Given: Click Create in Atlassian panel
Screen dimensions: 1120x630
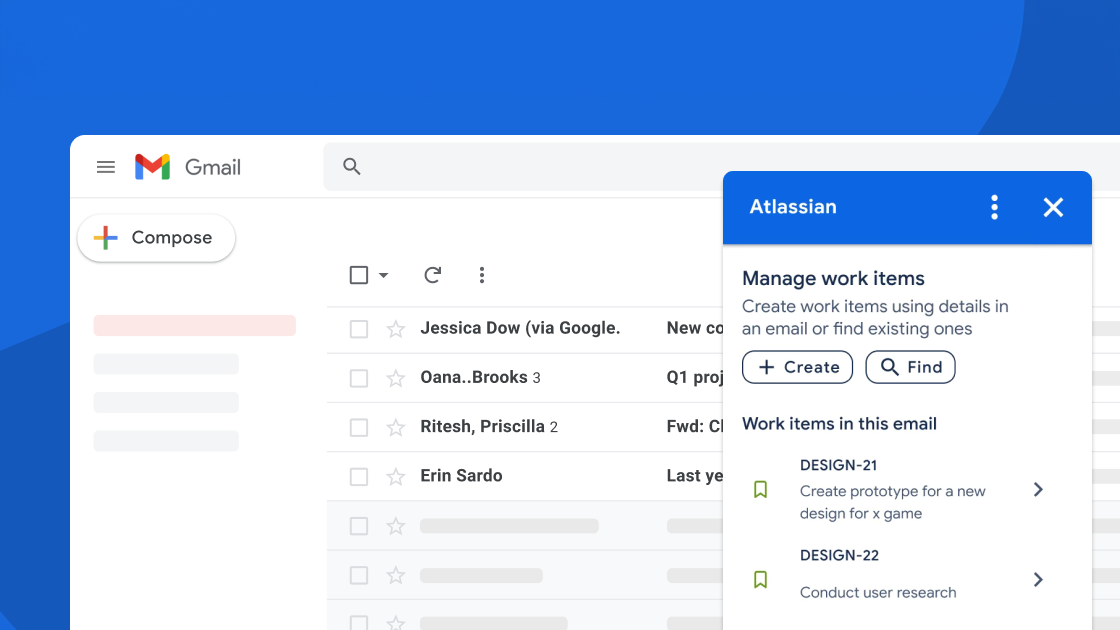Looking at the screenshot, I should (797, 367).
